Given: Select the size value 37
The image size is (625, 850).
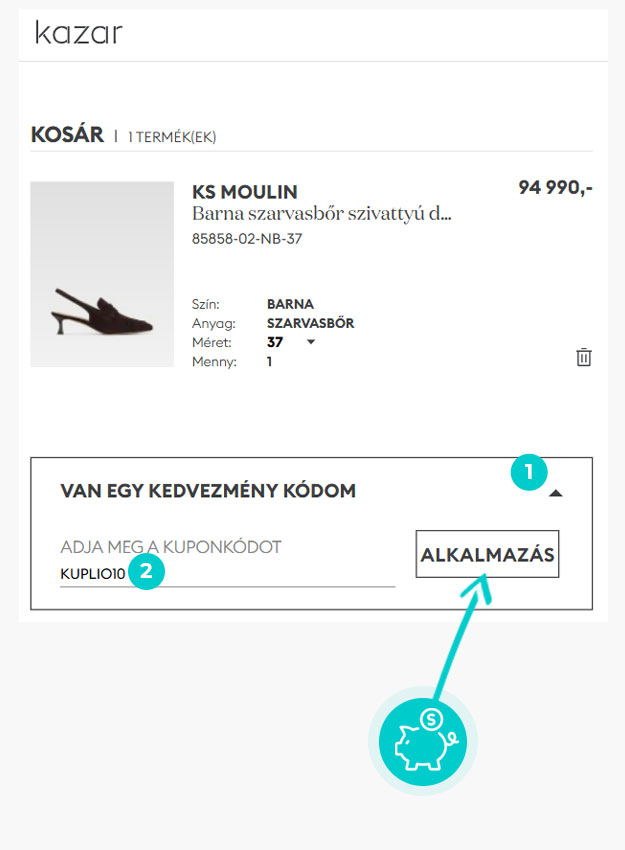Looking at the screenshot, I should [x=275, y=342].
